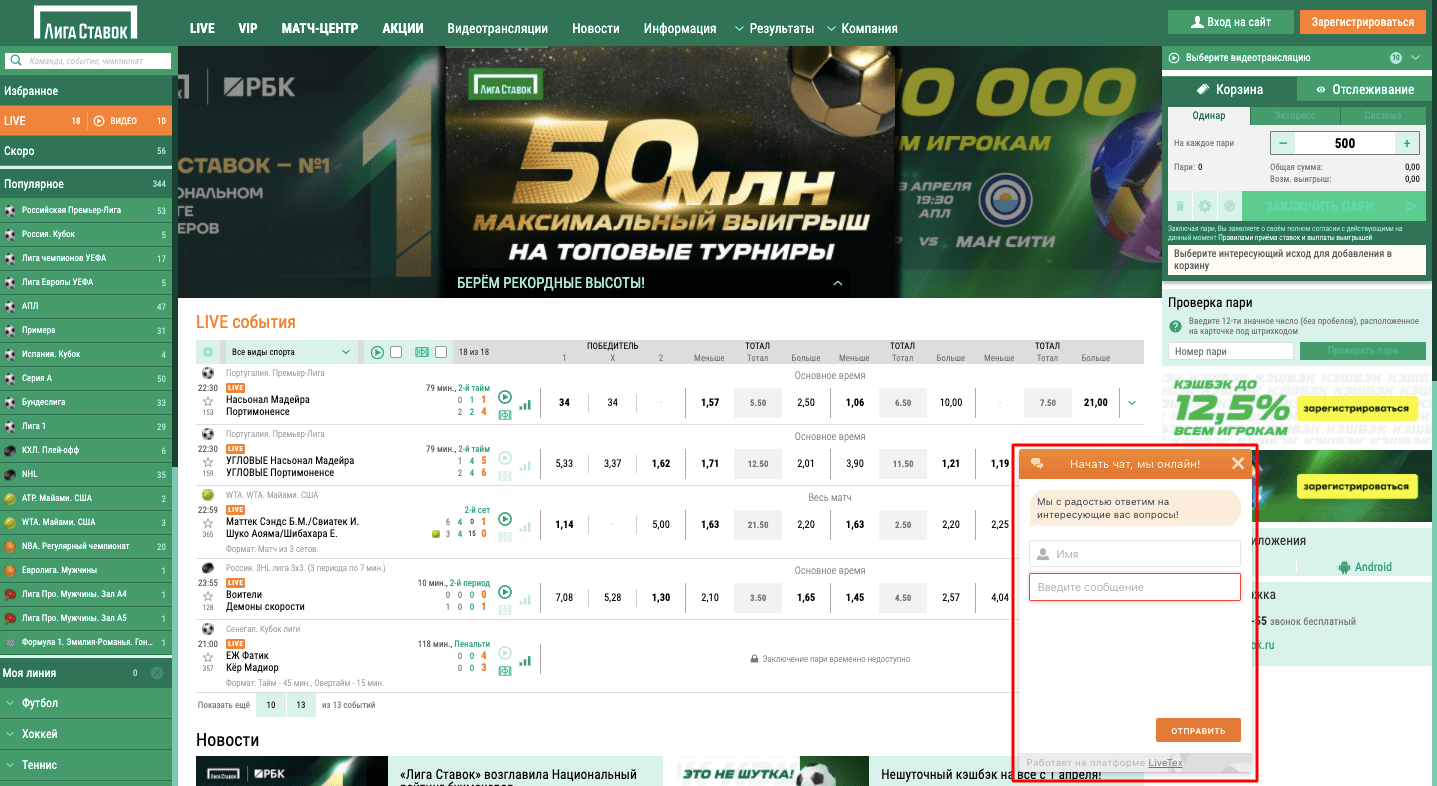Open statistics bars icon for Насьонал Мадейра
This screenshot has width=1437, height=786.
point(525,405)
